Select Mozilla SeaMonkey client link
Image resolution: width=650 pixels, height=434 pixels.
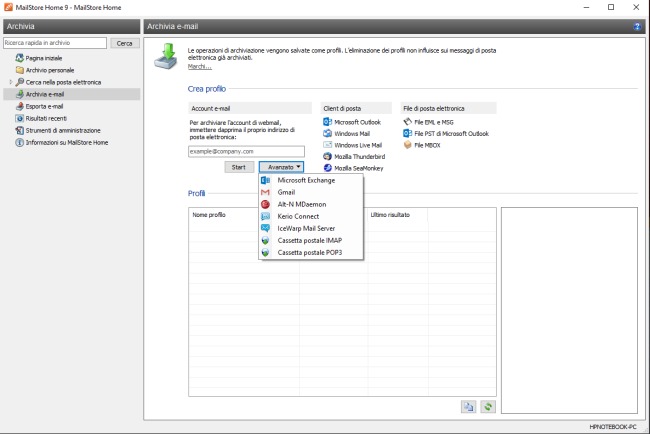pyautogui.click(x=359, y=168)
